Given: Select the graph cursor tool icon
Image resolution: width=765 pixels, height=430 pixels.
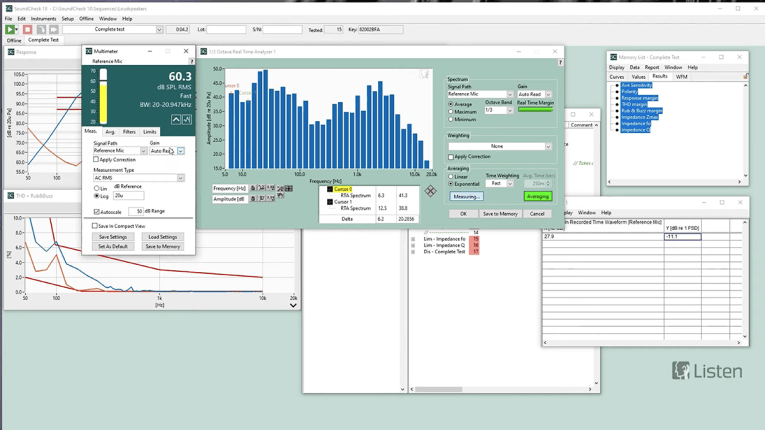Looking at the screenshot, I should pos(289,188).
